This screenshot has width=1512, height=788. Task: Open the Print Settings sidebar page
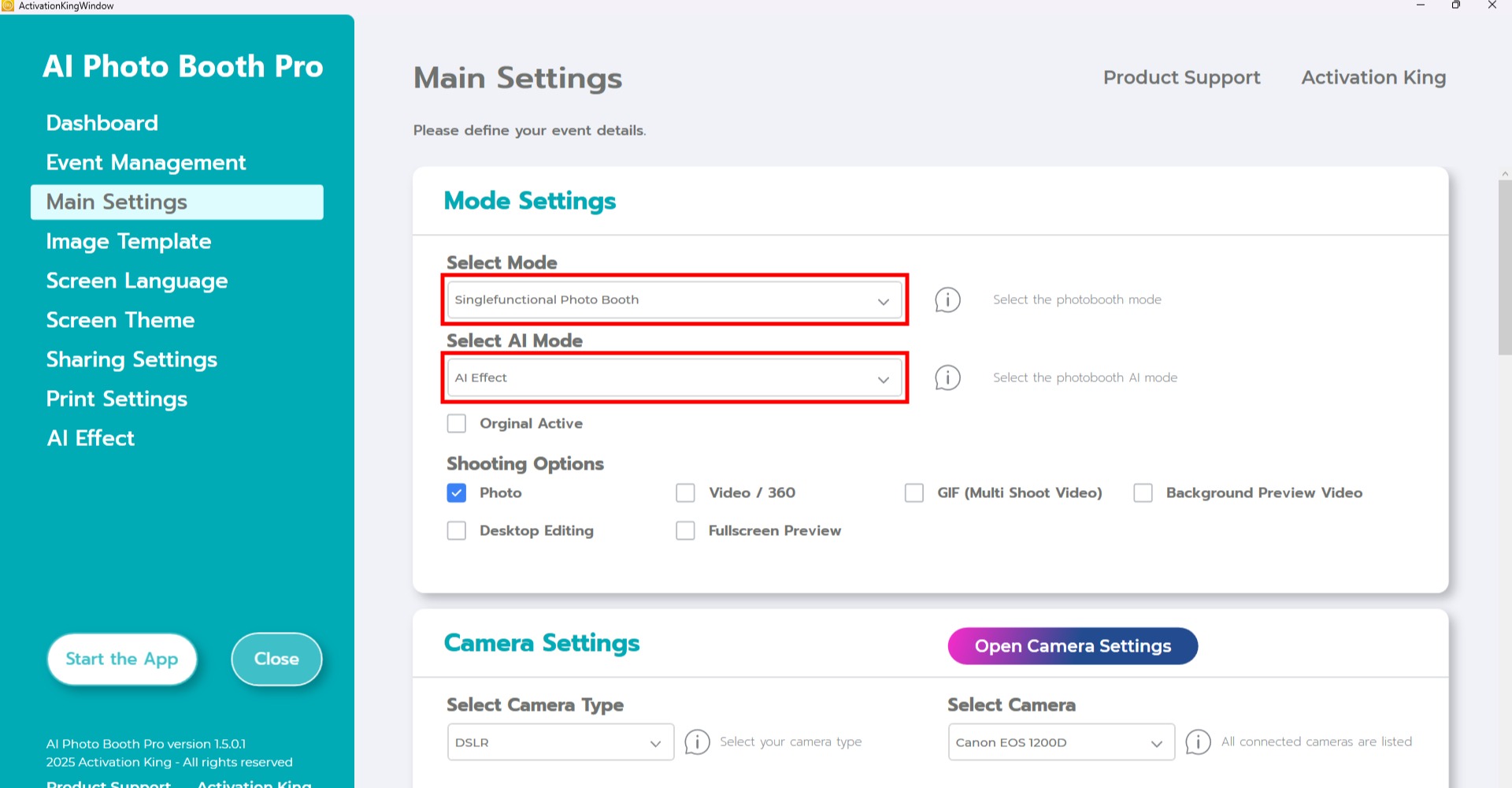(x=117, y=400)
